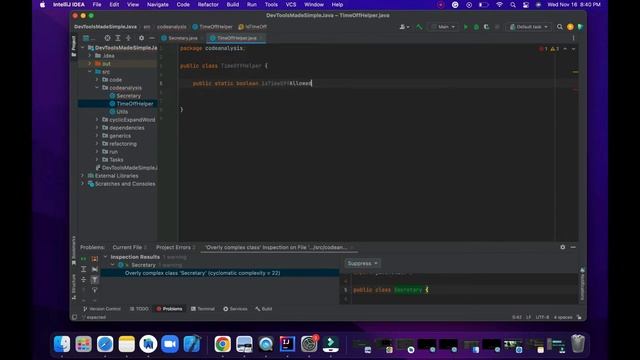Select opened file target icon in Project panel

point(107,38)
